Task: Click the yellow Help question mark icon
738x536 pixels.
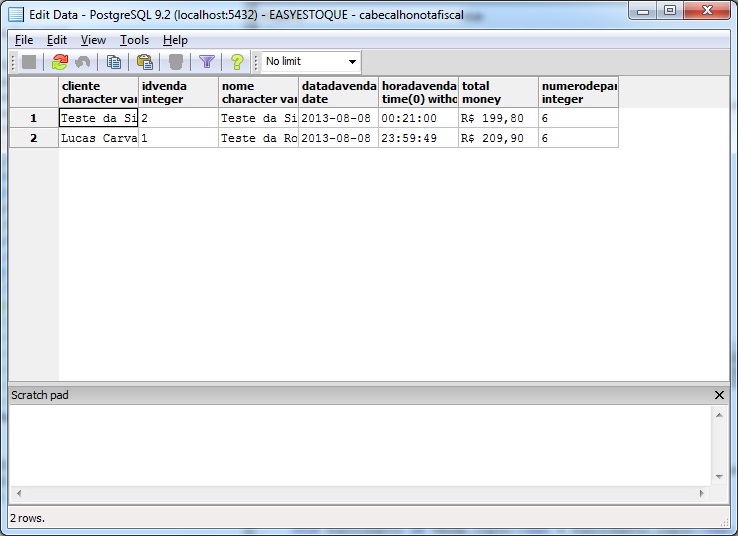Action: point(237,62)
